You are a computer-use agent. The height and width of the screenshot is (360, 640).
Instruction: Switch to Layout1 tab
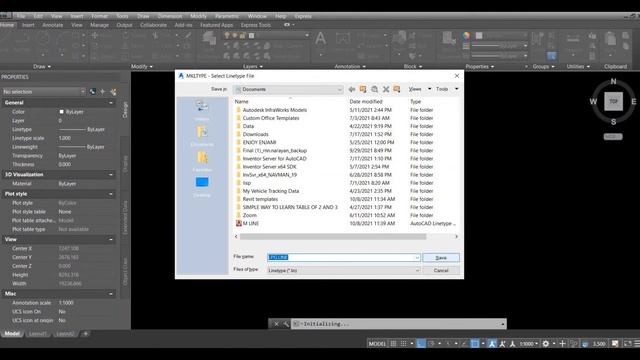[37, 334]
